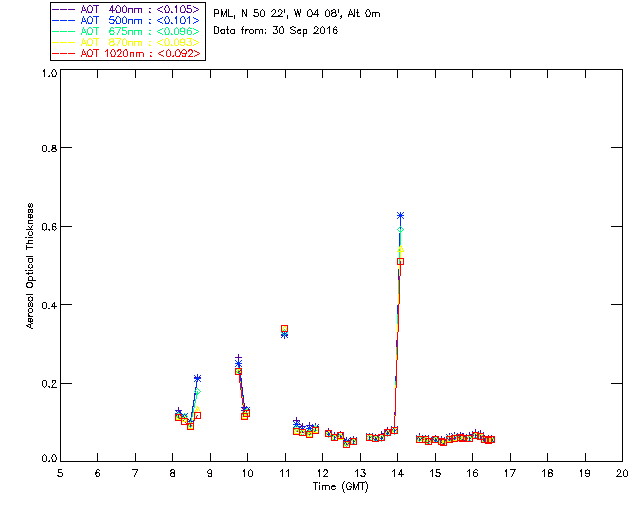Click the 0.8 y-axis tick label
Viewport: 640px width, 512px height.
tap(49, 148)
